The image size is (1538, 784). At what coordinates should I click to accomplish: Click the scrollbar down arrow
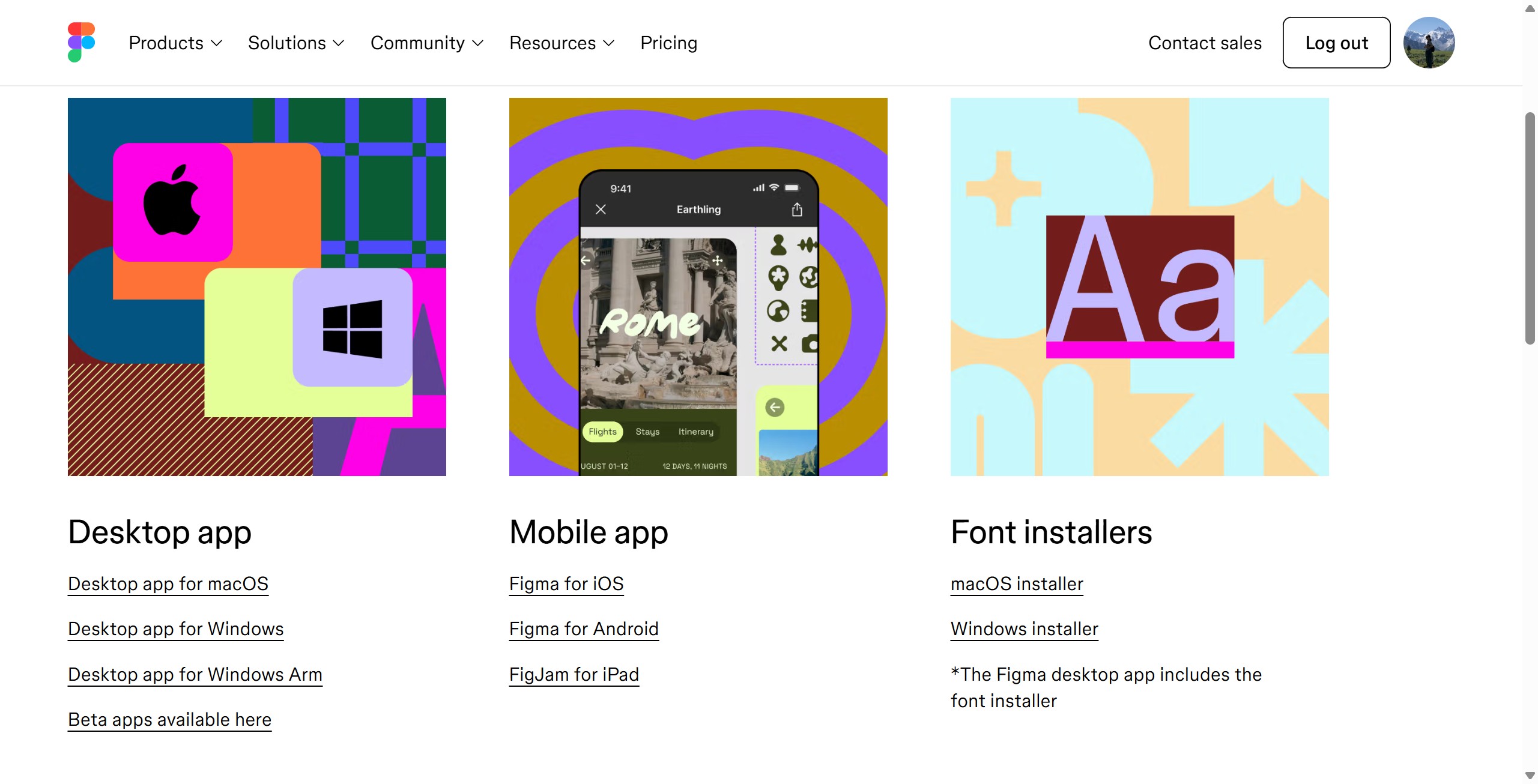pyautogui.click(x=1530, y=776)
